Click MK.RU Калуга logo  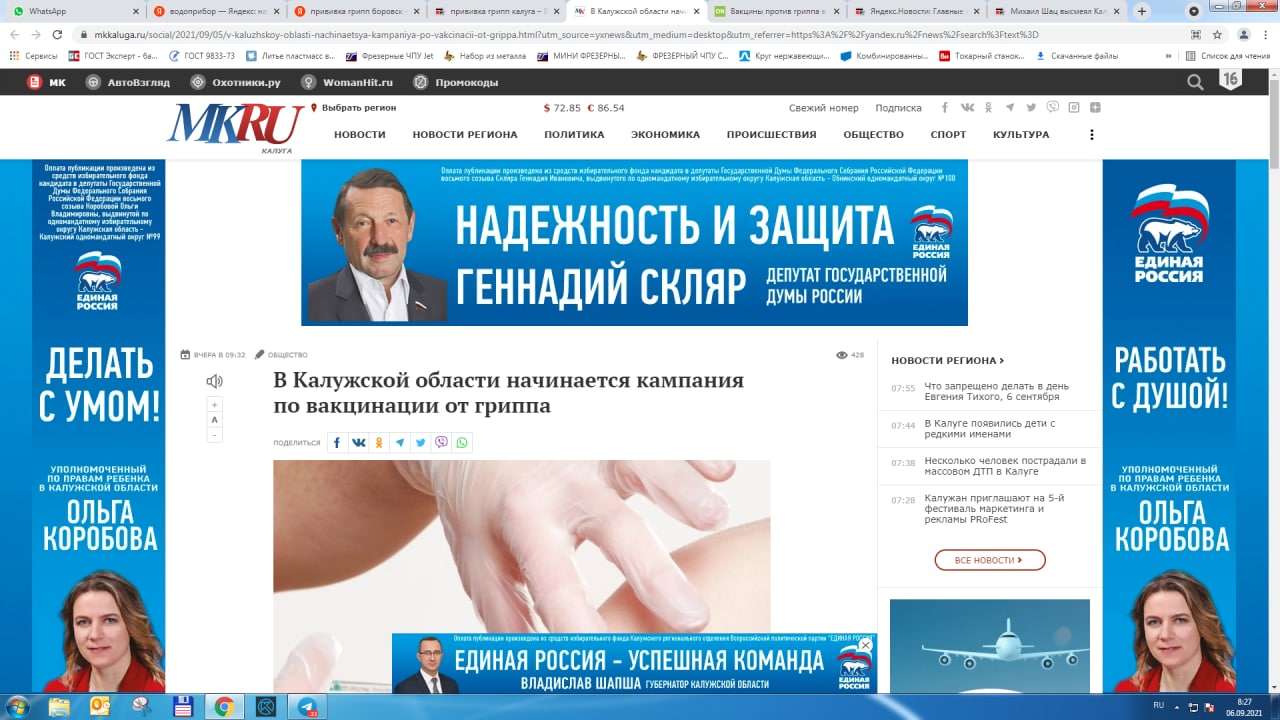pos(236,127)
